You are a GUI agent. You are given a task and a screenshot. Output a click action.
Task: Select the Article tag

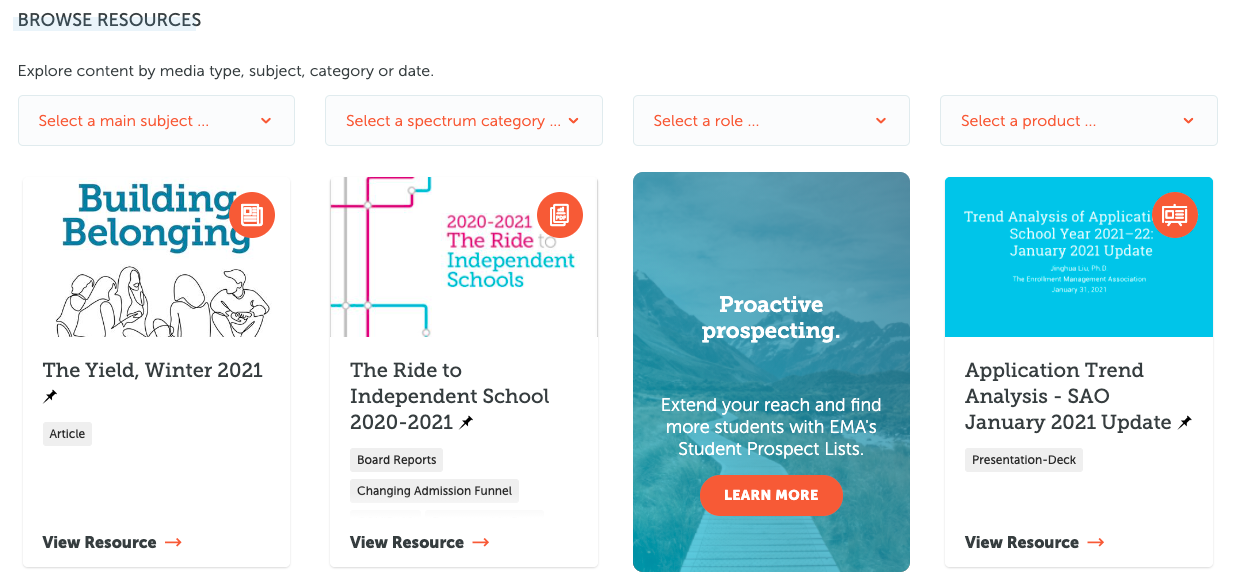[67, 434]
